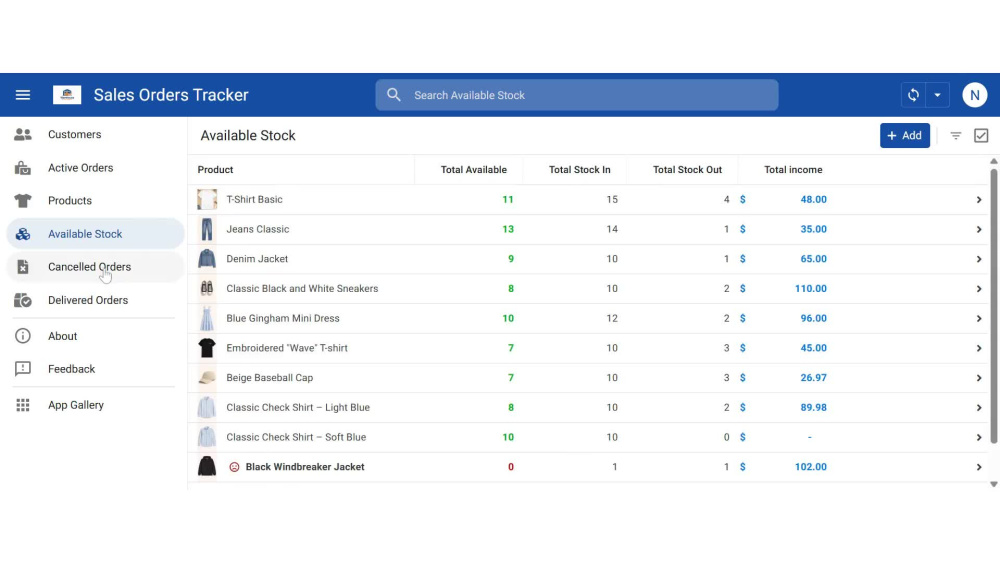Screen dimensions: 1000x563
Task: Open the Feedback page link
Action: point(94,369)
